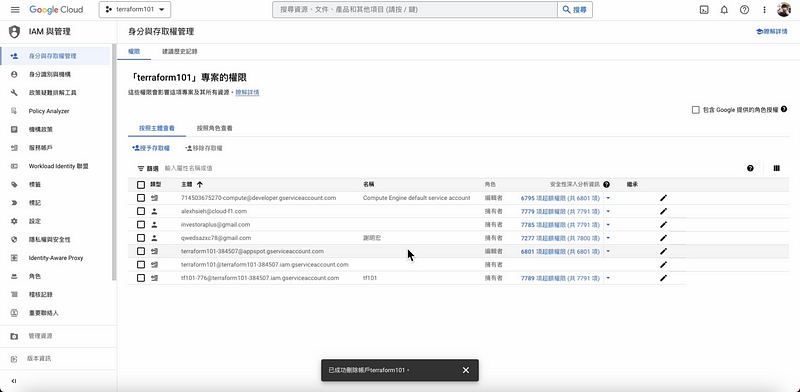Click the 授予存取權 grant access button

tap(151, 148)
